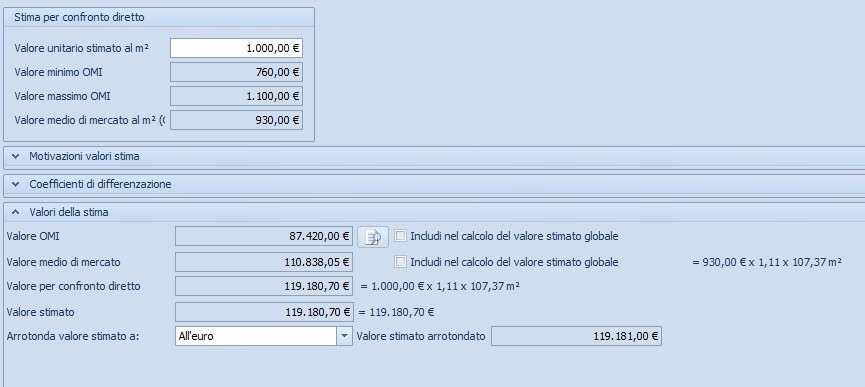Enable Includi nel calcolo for Valore medio di mercato

click(x=401, y=262)
